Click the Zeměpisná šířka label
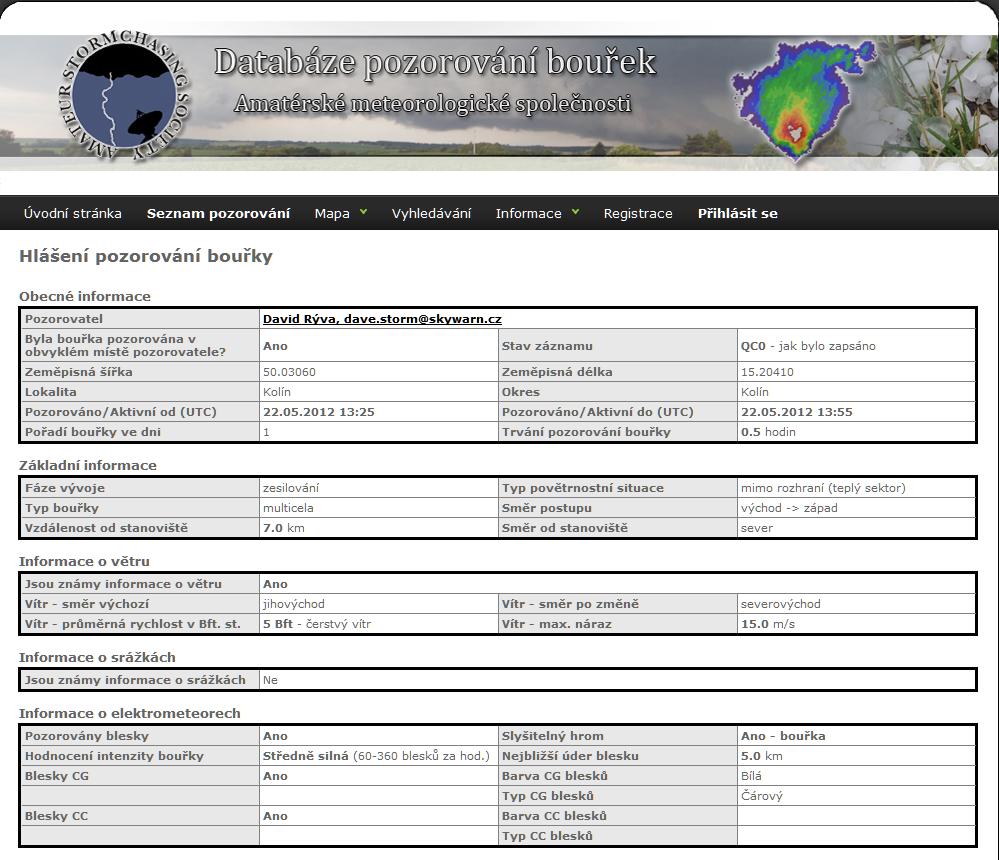 (x=78, y=372)
